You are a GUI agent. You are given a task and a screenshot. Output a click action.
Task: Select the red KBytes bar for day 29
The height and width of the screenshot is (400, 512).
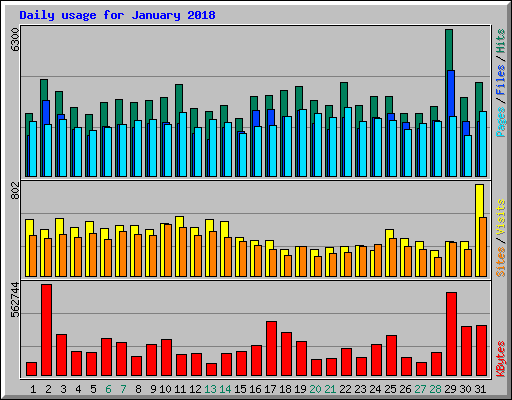451,334
